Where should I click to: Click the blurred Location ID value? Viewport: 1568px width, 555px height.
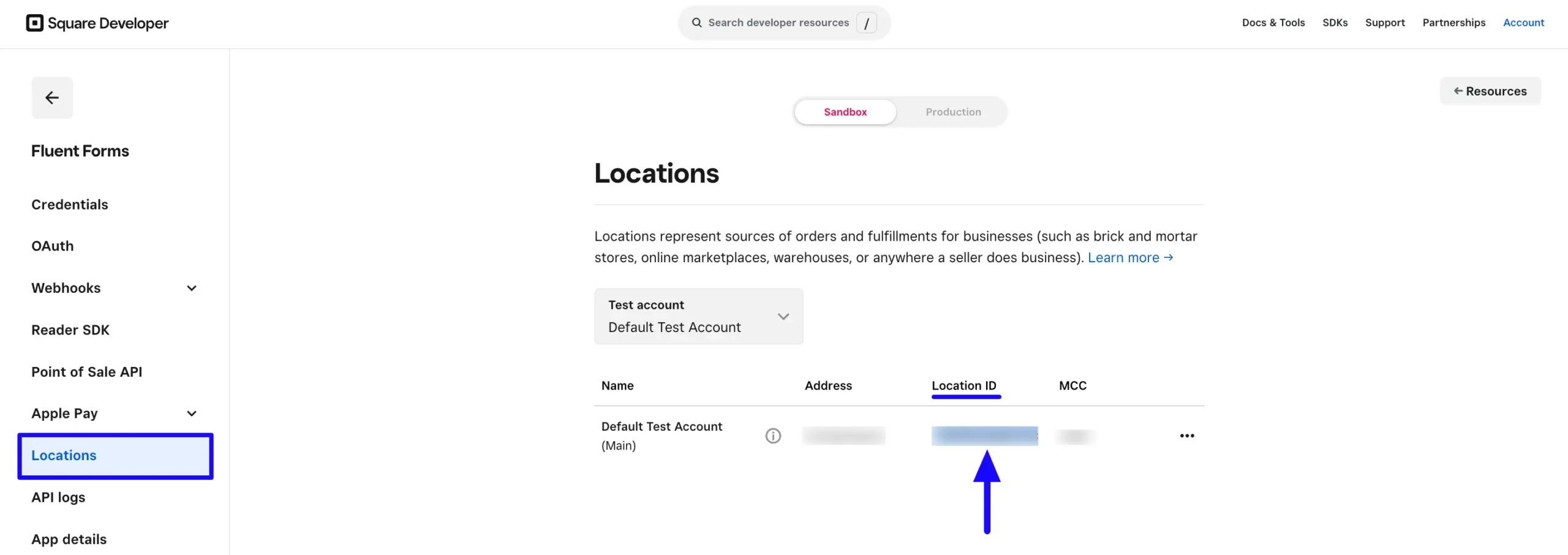pos(984,436)
